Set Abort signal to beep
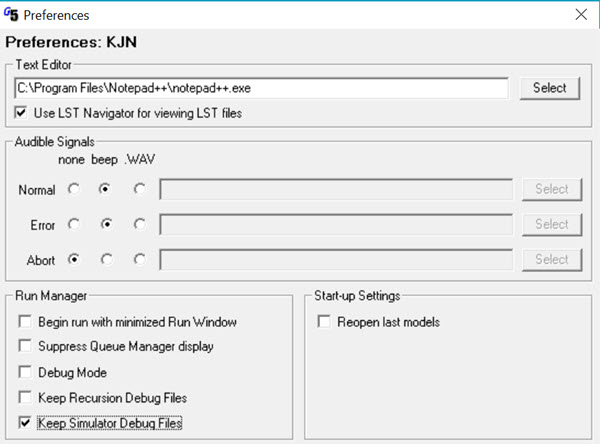Screen dimensions: 600x444 click(105, 259)
